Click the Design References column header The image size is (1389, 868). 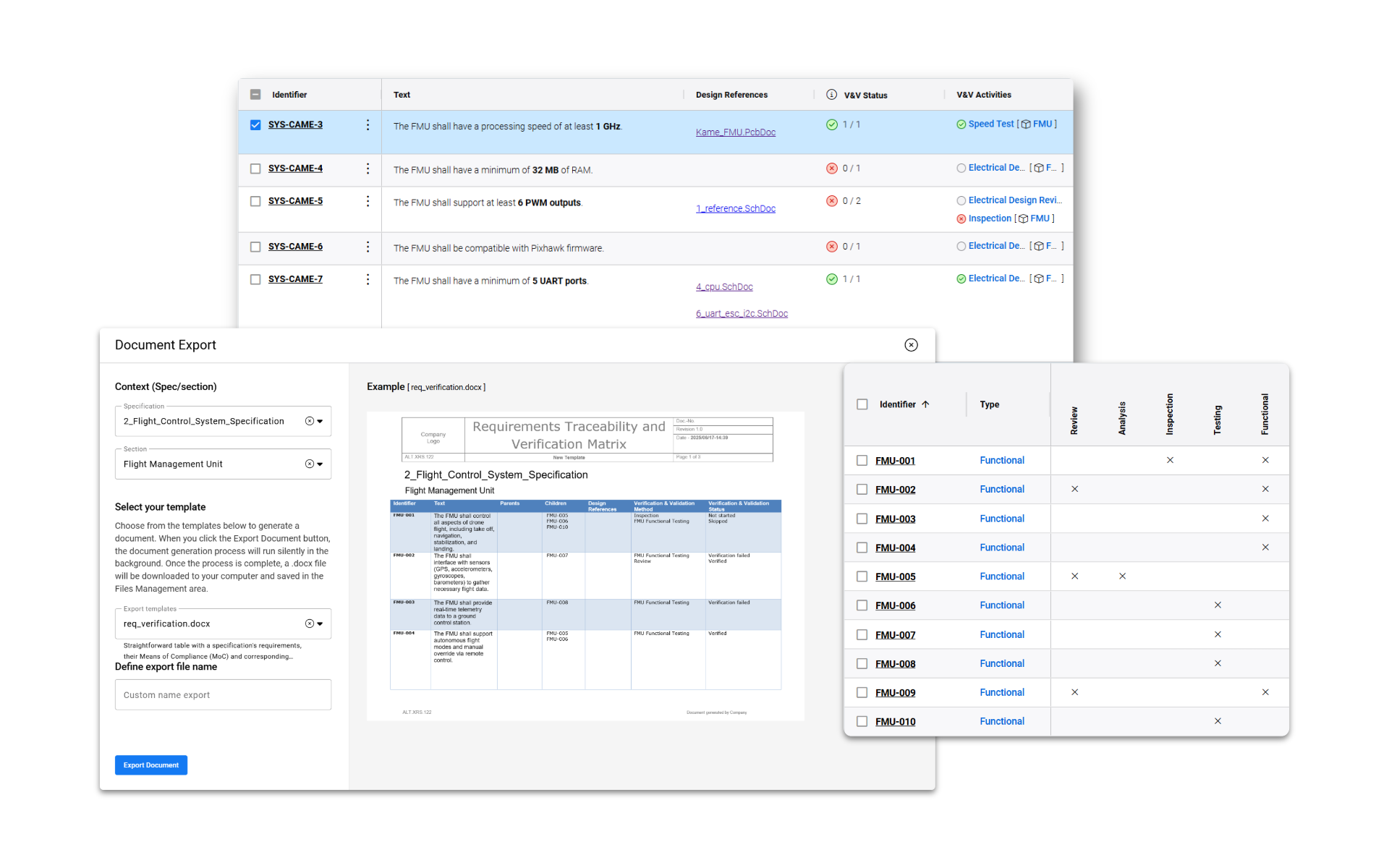(x=731, y=95)
